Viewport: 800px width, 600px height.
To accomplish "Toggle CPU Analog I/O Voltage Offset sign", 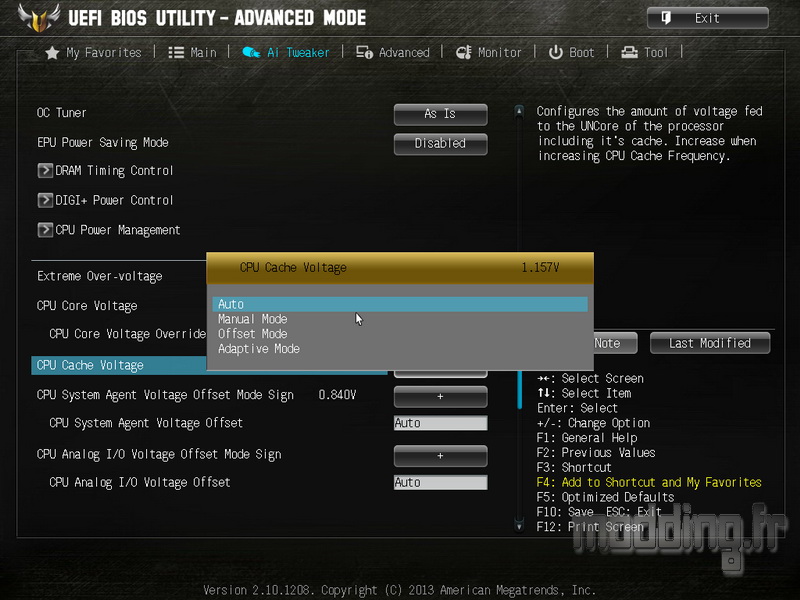I will [x=440, y=456].
